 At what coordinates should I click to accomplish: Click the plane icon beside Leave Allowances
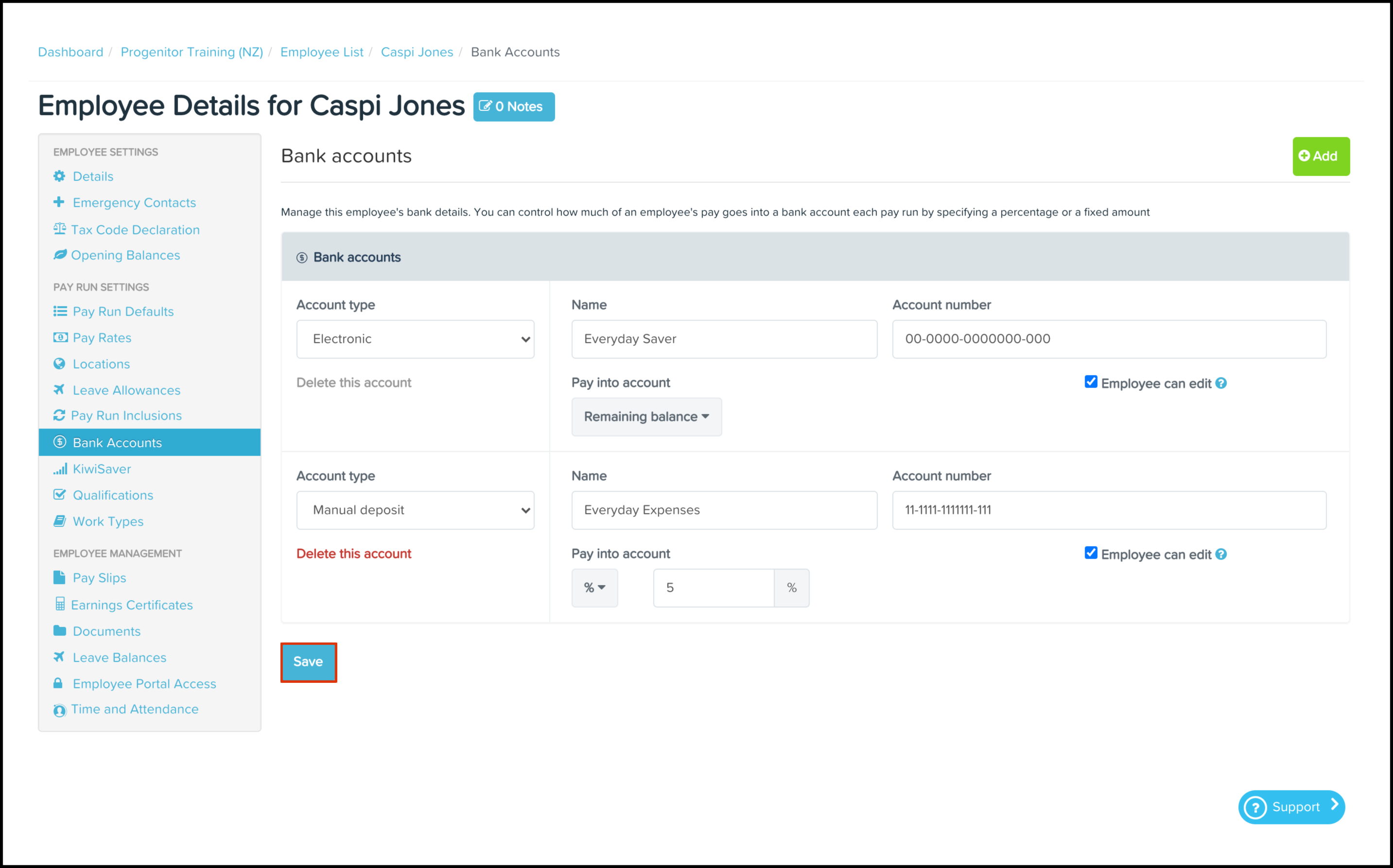59,390
